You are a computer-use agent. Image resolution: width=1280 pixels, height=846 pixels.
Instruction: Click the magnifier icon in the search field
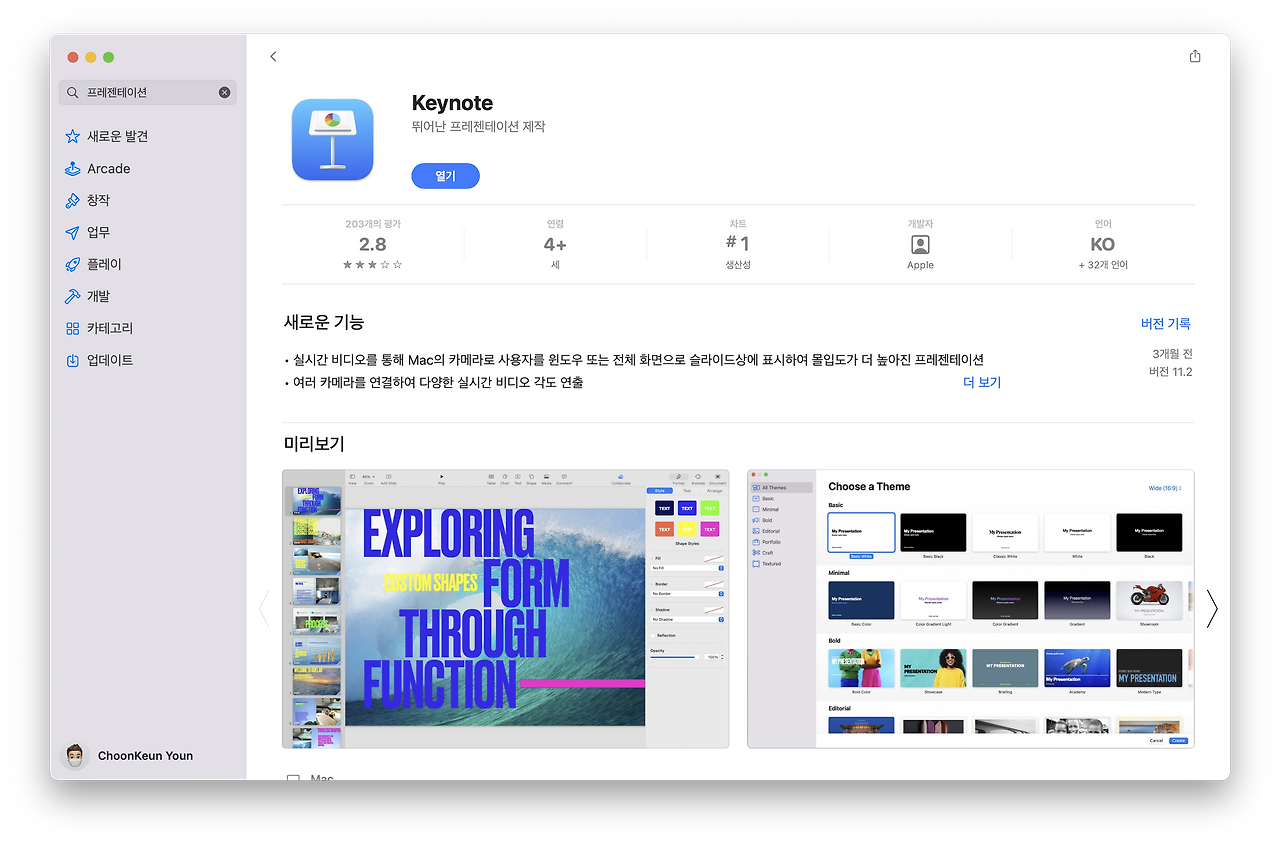[72, 93]
